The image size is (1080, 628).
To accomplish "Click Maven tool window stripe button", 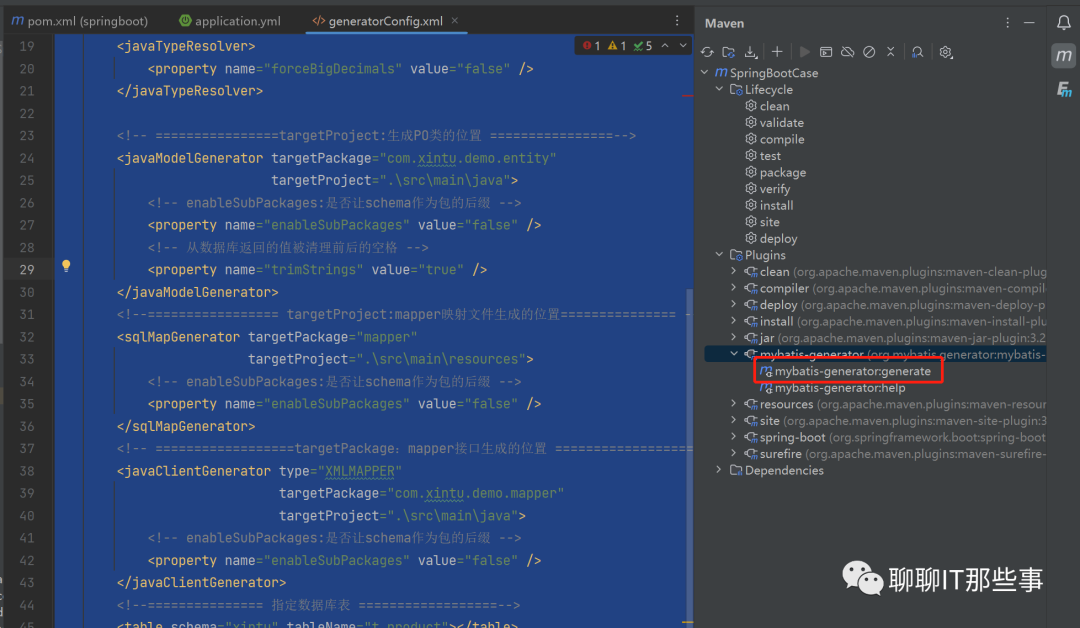I will pos(1063,56).
